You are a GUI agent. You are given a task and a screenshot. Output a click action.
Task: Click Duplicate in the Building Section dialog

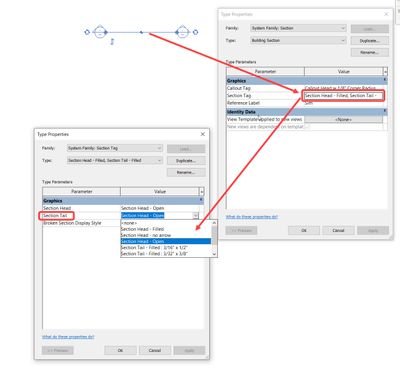pos(370,41)
